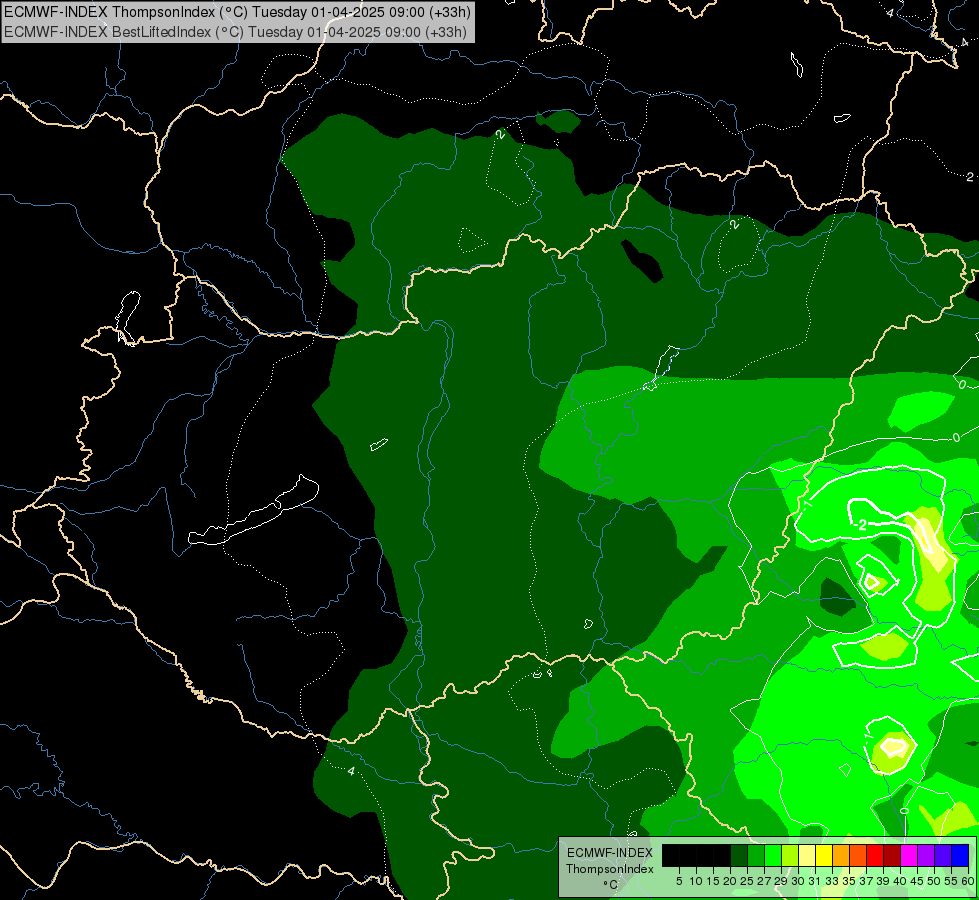The width and height of the screenshot is (979, 900).
Task: Click the °C unit label in legend
Action: (x=611, y=885)
